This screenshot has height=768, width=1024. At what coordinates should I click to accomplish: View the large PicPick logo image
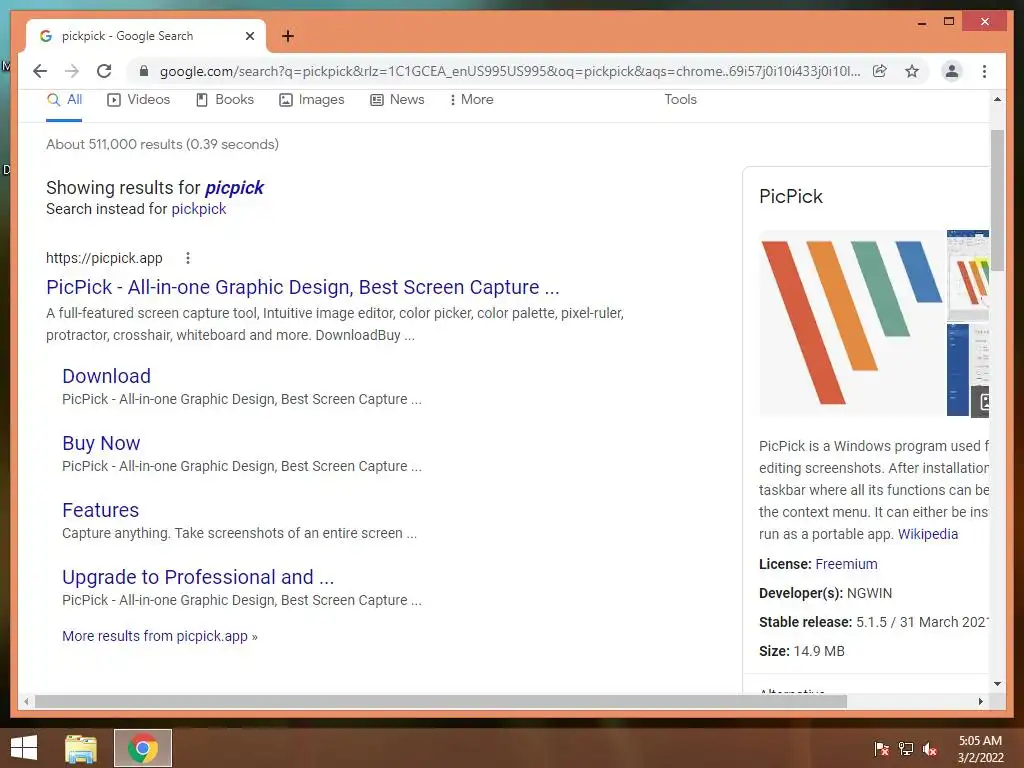tap(852, 323)
